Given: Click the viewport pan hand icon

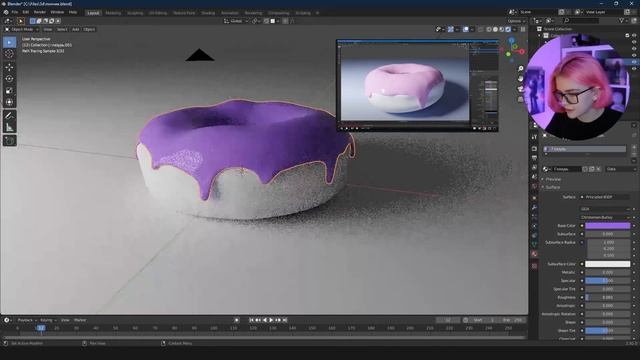Looking at the screenshot, I should tap(520, 78).
